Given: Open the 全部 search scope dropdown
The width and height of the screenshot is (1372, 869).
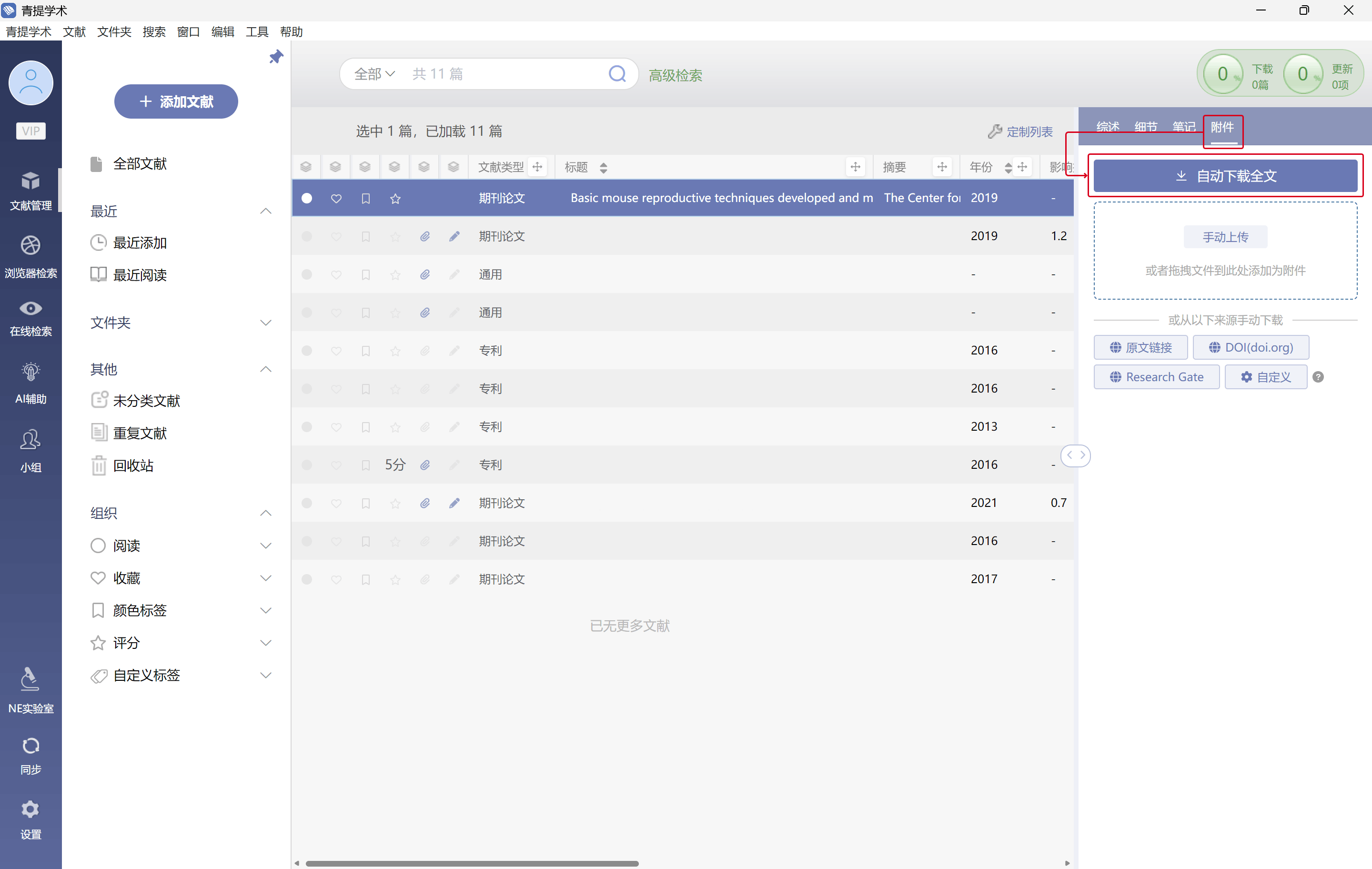Looking at the screenshot, I should [x=374, y=73].
